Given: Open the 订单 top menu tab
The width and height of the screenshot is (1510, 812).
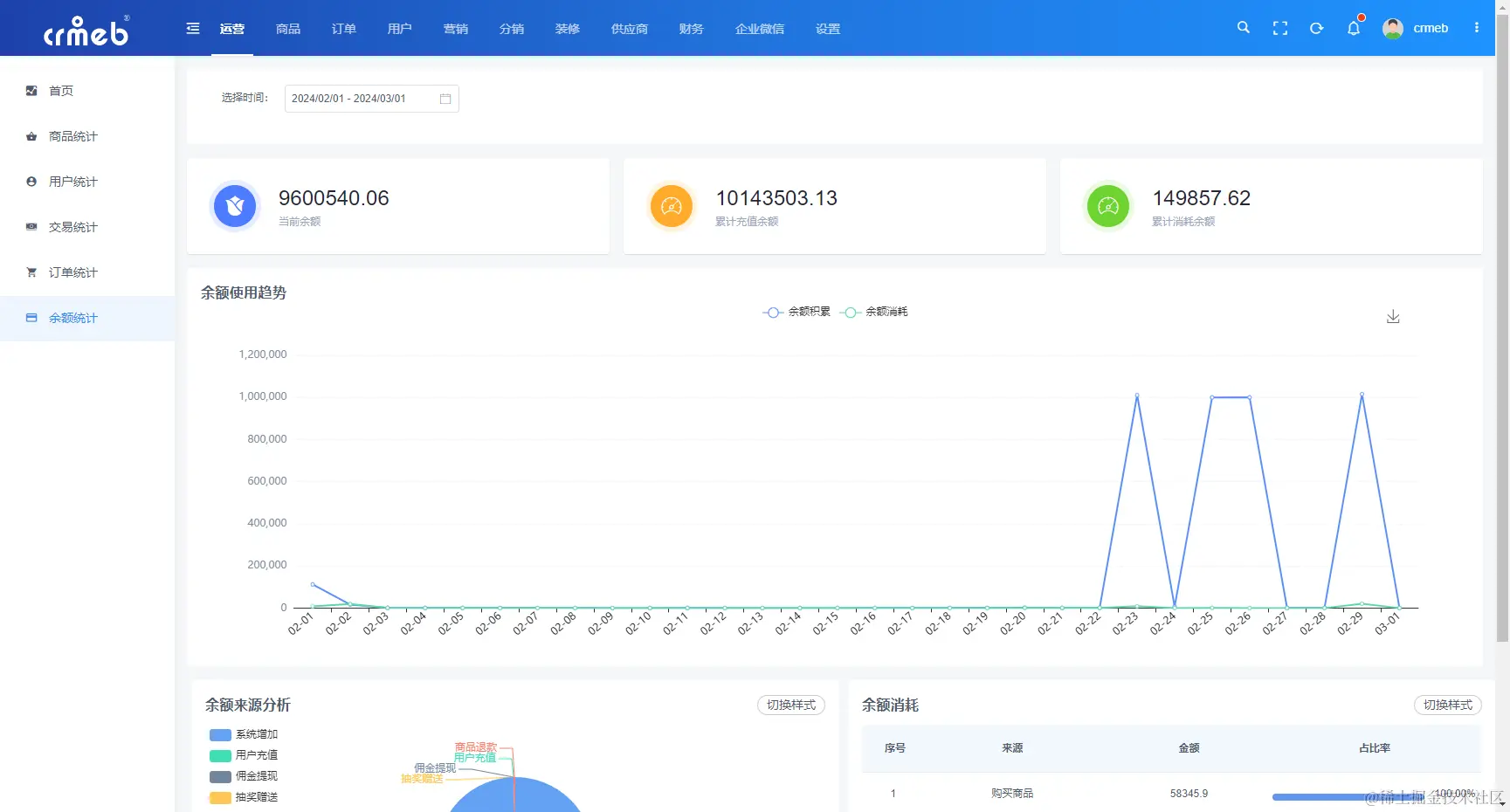Looking at the screenshot, I should coord(344,29).
